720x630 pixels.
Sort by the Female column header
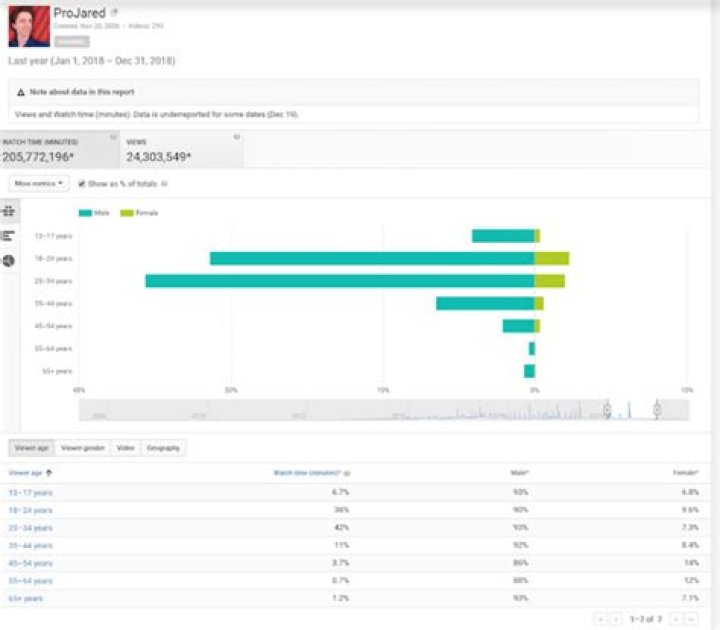point(686,472)
